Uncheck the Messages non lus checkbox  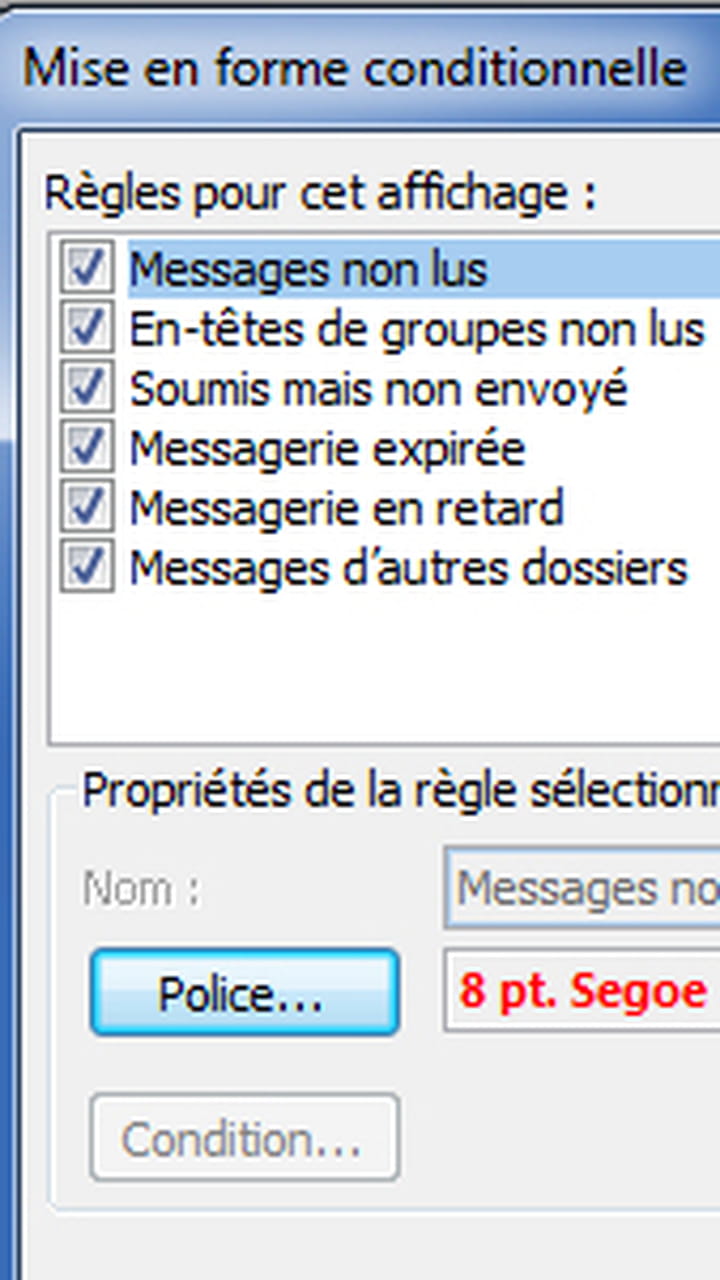coord(87,269)
